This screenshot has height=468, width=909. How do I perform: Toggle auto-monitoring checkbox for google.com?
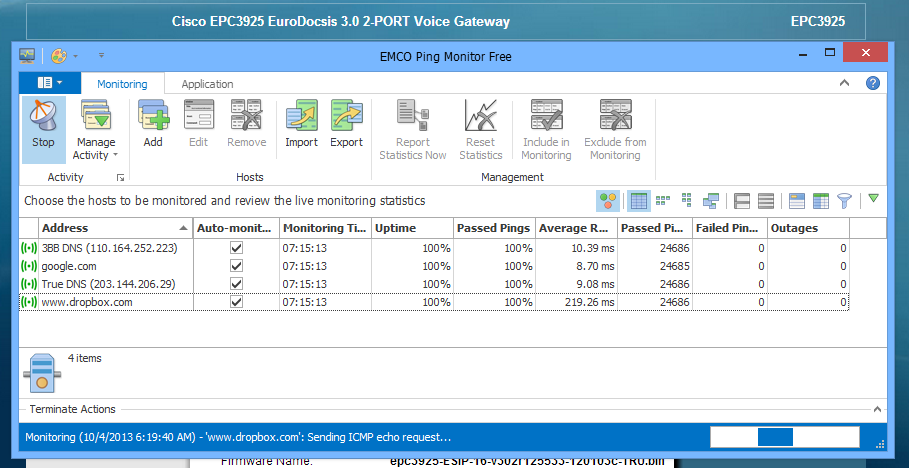pos(236,266)
